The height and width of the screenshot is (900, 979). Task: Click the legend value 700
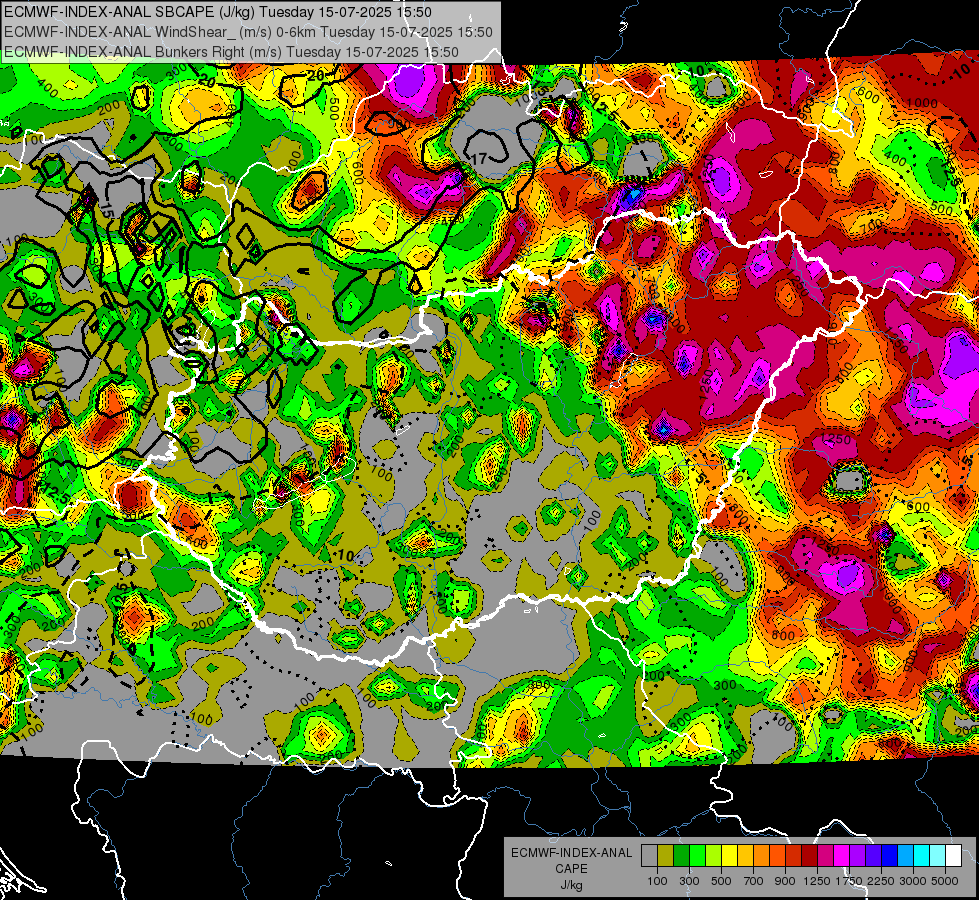coord(754,881)
